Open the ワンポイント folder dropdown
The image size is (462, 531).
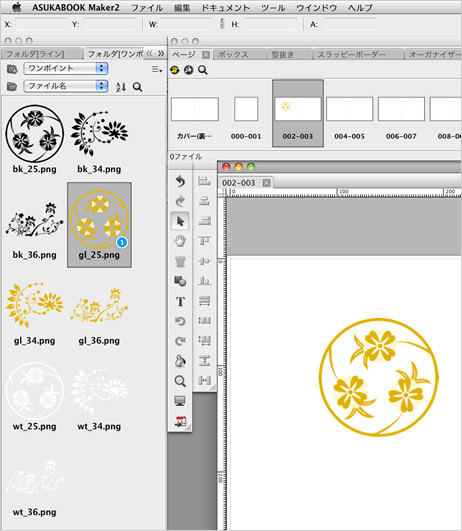pyautogui.click(x=66, y=68)
